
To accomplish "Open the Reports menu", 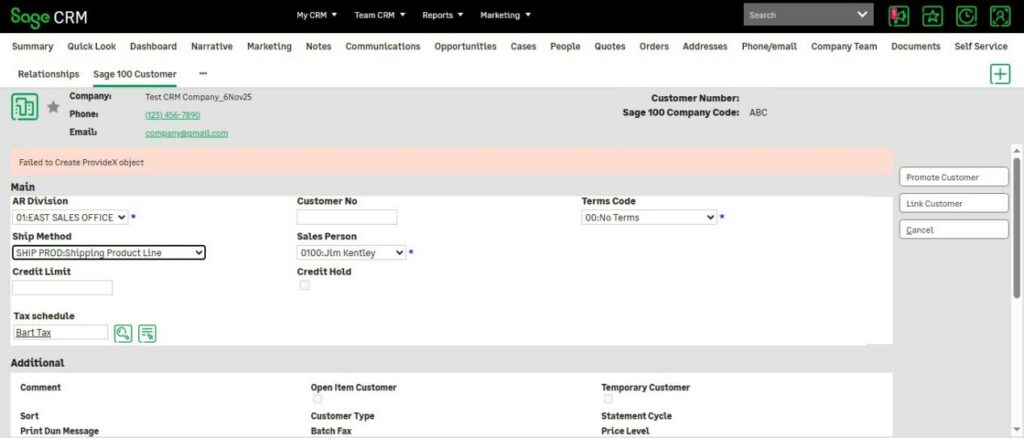I will [442, 15].
